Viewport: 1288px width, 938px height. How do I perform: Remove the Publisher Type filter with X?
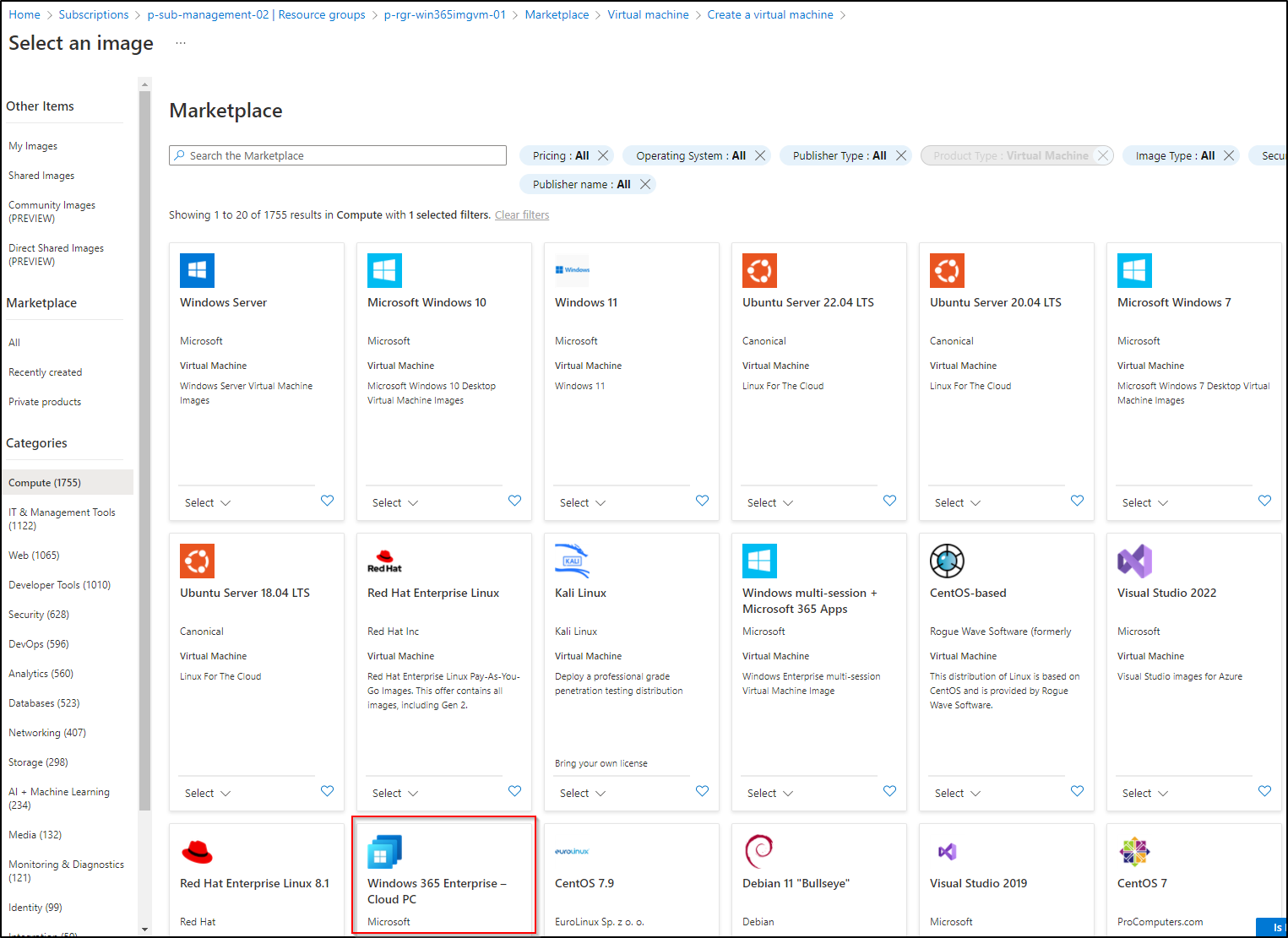click(x=901, y=155)
